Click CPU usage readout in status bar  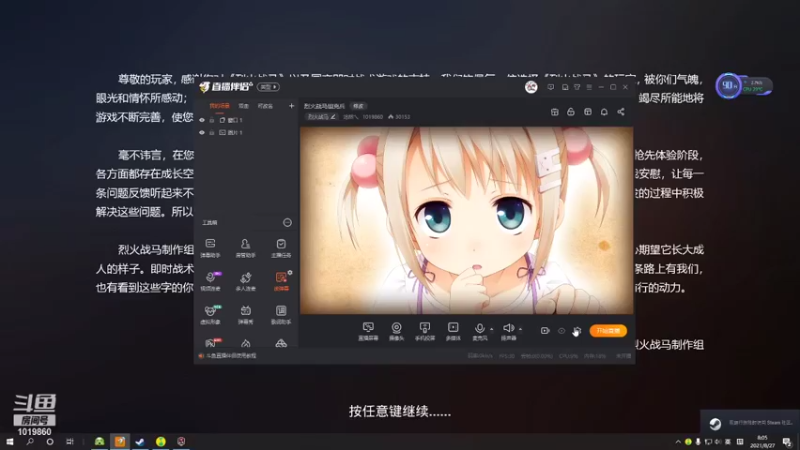(x=568, y=356)
